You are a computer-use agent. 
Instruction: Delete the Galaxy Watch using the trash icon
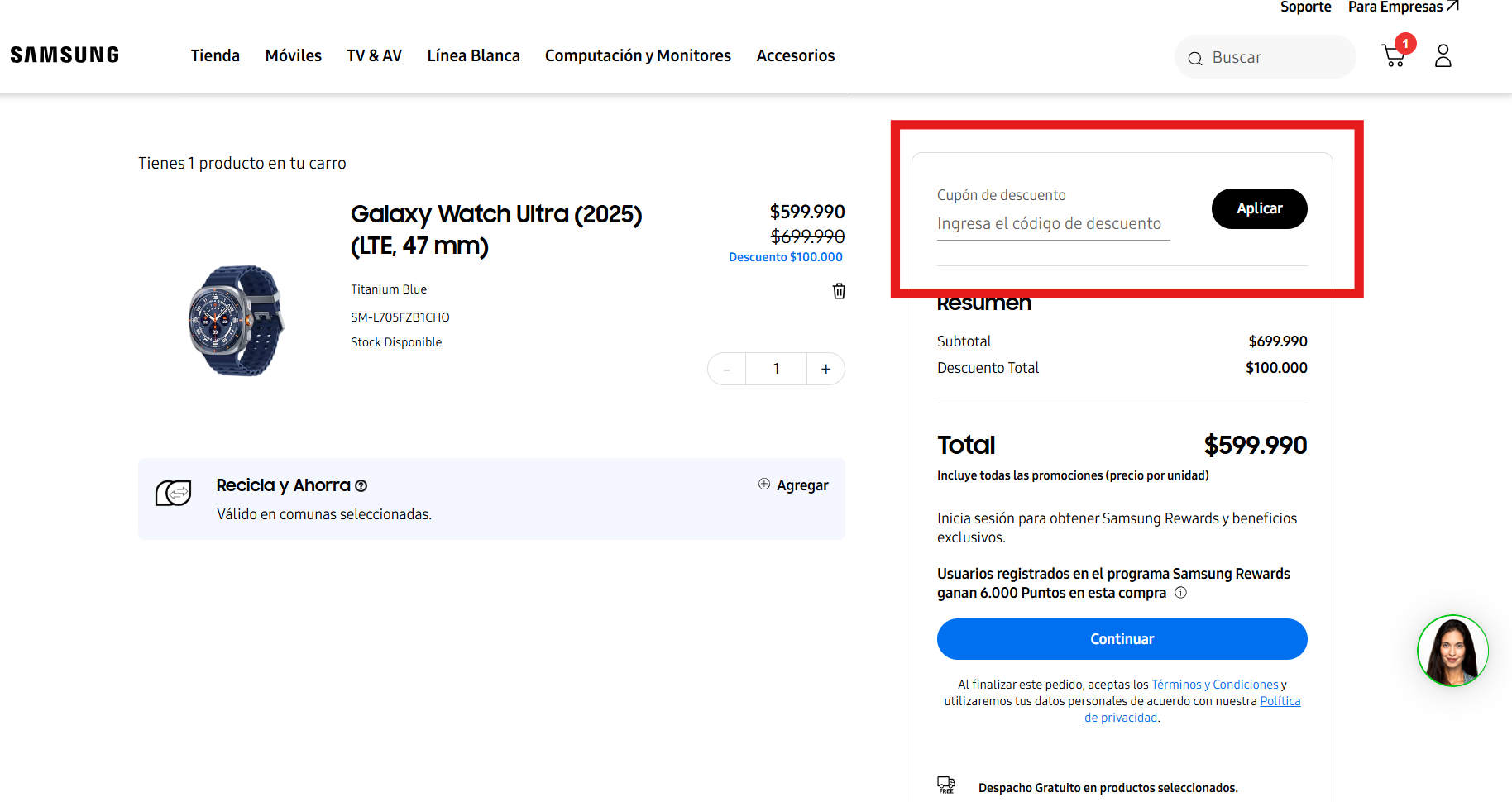click(839, 291)
